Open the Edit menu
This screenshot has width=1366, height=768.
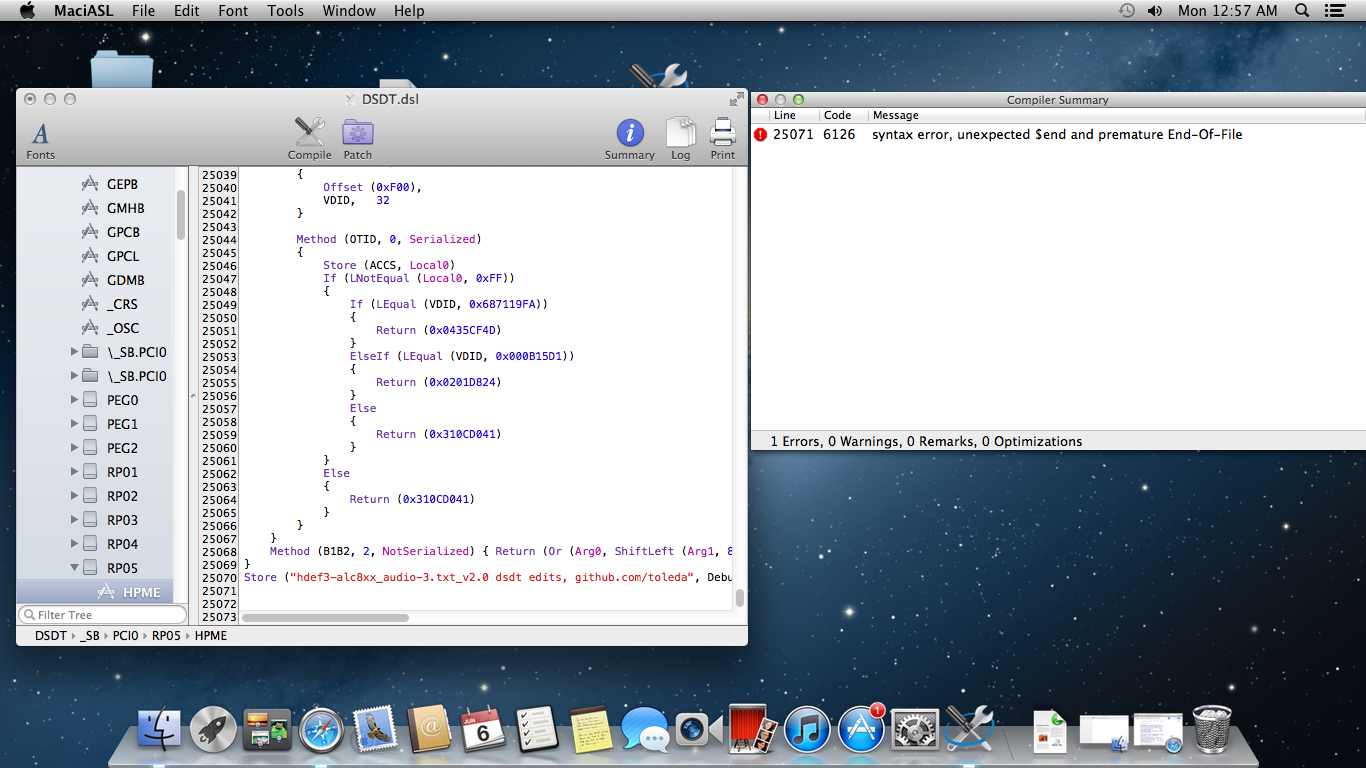click(x=186, y=11)
